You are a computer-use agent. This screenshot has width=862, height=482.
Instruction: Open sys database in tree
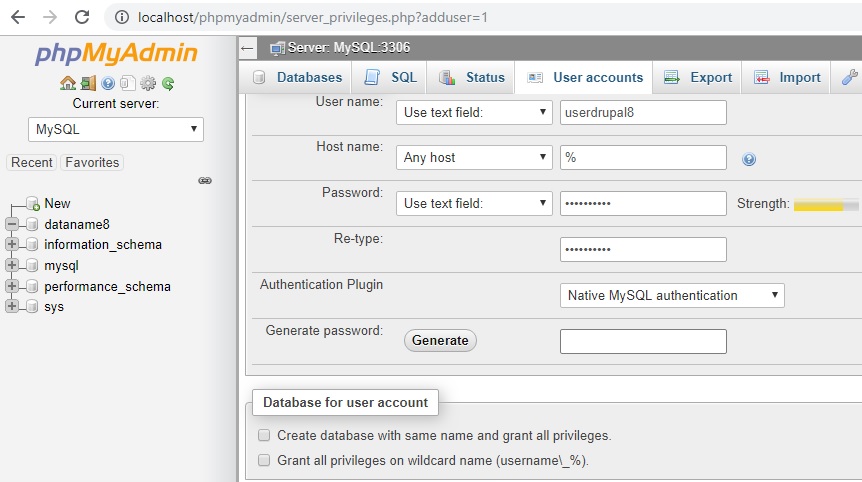(x=54, y=307)
